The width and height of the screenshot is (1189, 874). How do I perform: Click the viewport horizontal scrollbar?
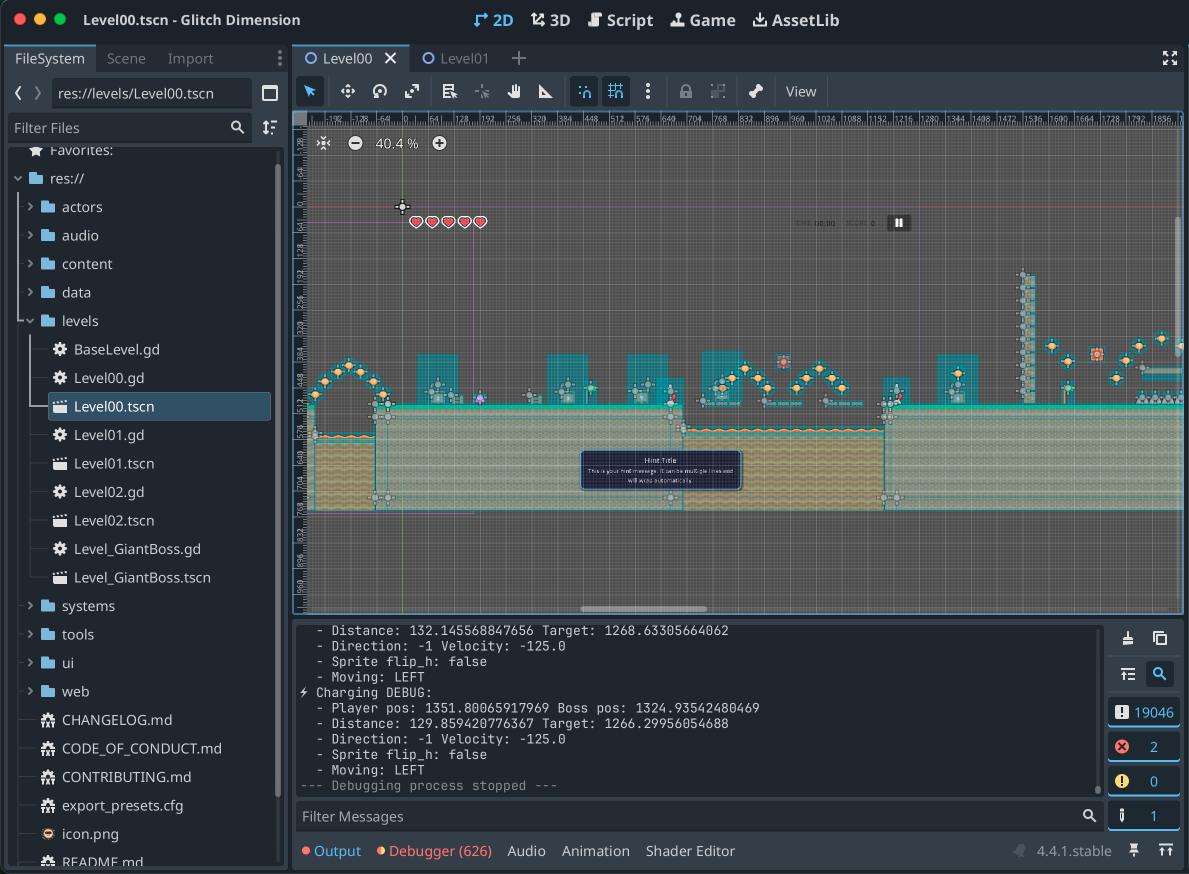coord(644,608)
